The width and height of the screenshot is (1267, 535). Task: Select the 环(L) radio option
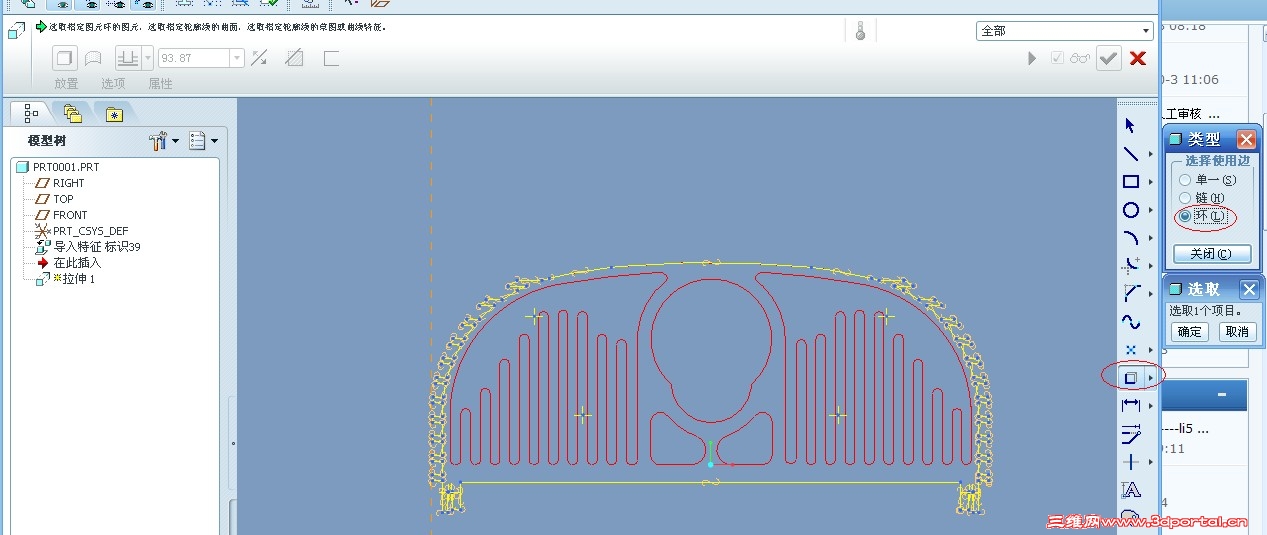pos(1185,216)
